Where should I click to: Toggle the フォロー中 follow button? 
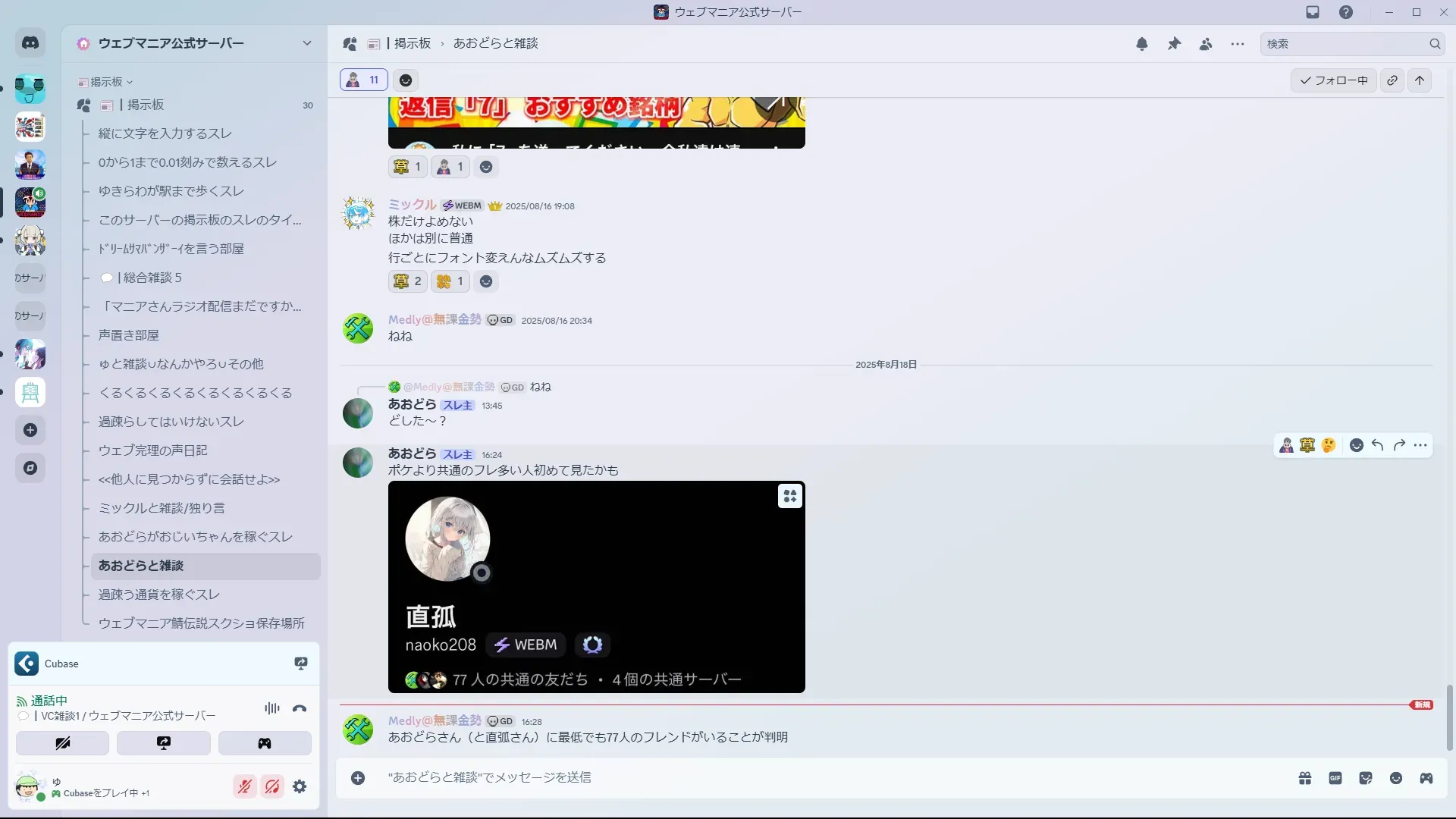[x=1334, y=80]
